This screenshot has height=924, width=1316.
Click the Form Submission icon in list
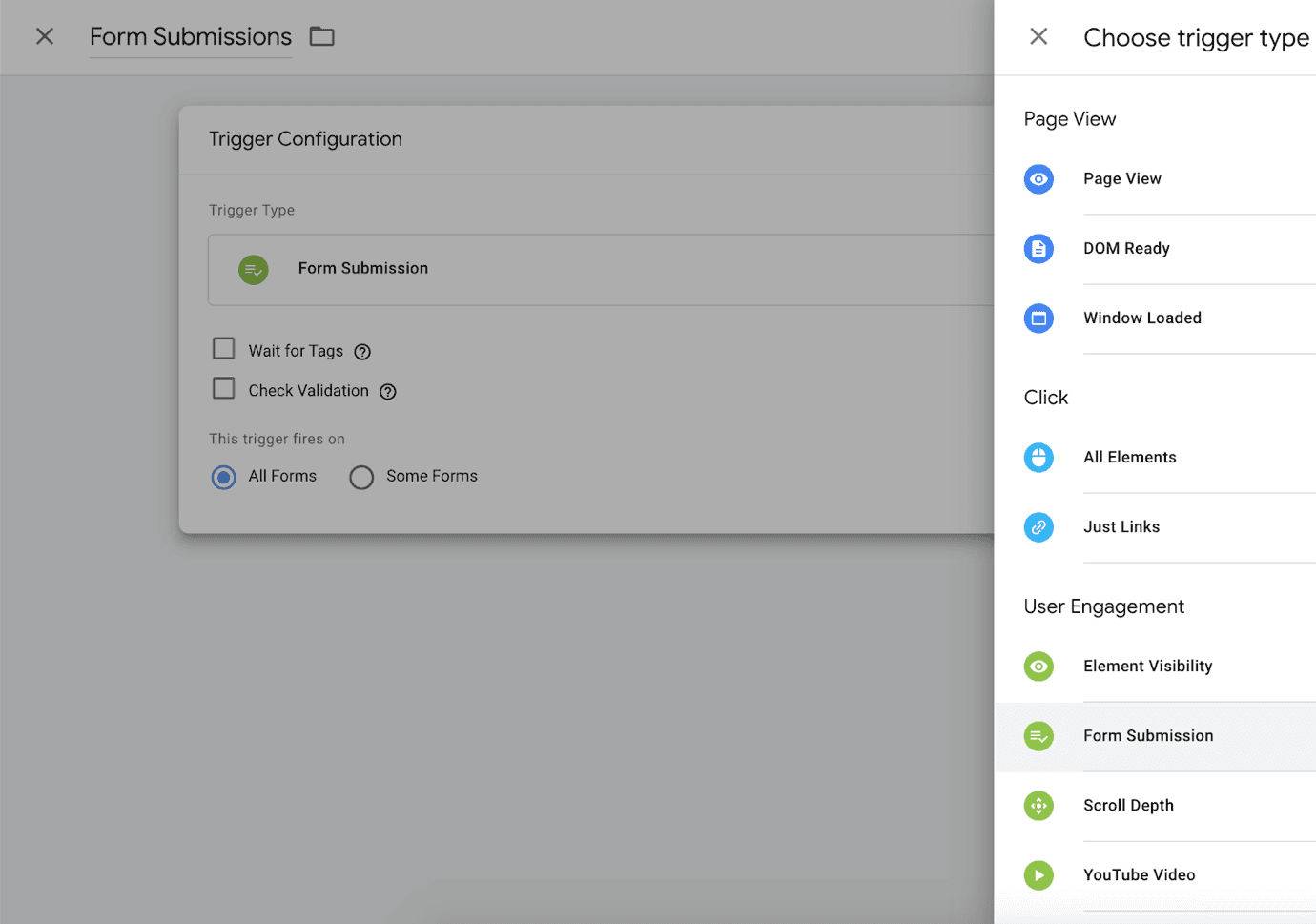1038,736
